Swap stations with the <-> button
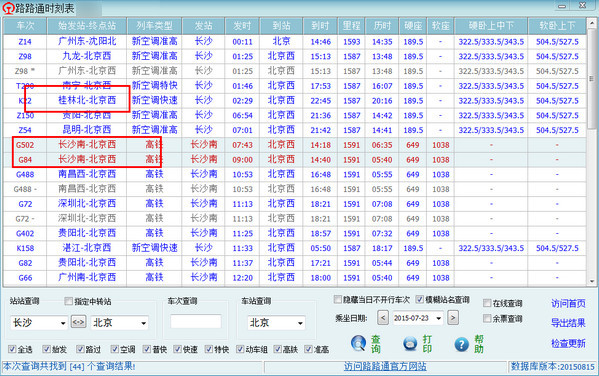The width and height of the screenshot is (599, 376). click(x=78, y=322)
